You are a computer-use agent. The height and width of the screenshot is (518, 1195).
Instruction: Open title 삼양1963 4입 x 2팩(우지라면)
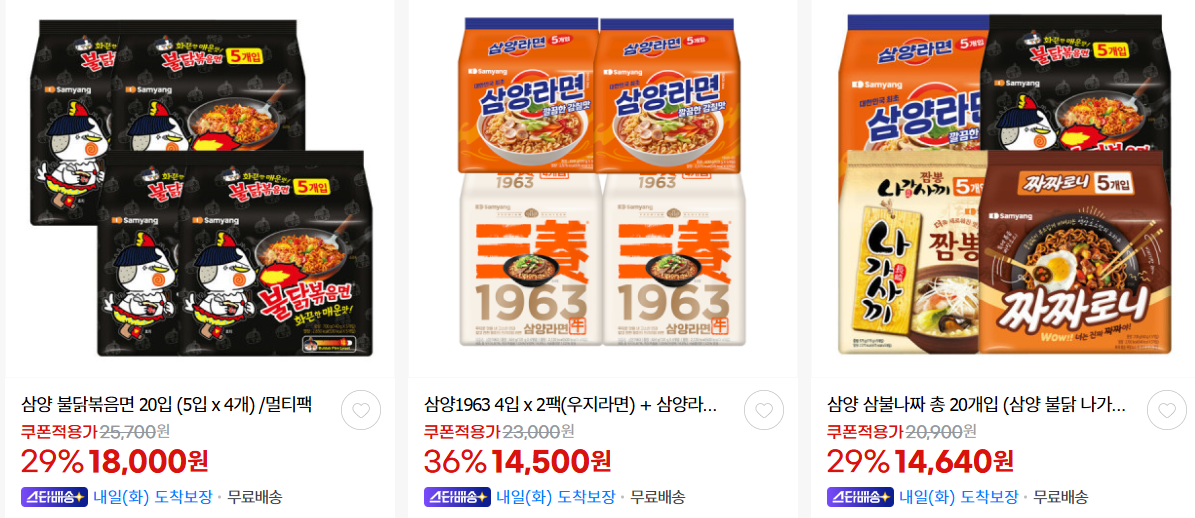569,404
